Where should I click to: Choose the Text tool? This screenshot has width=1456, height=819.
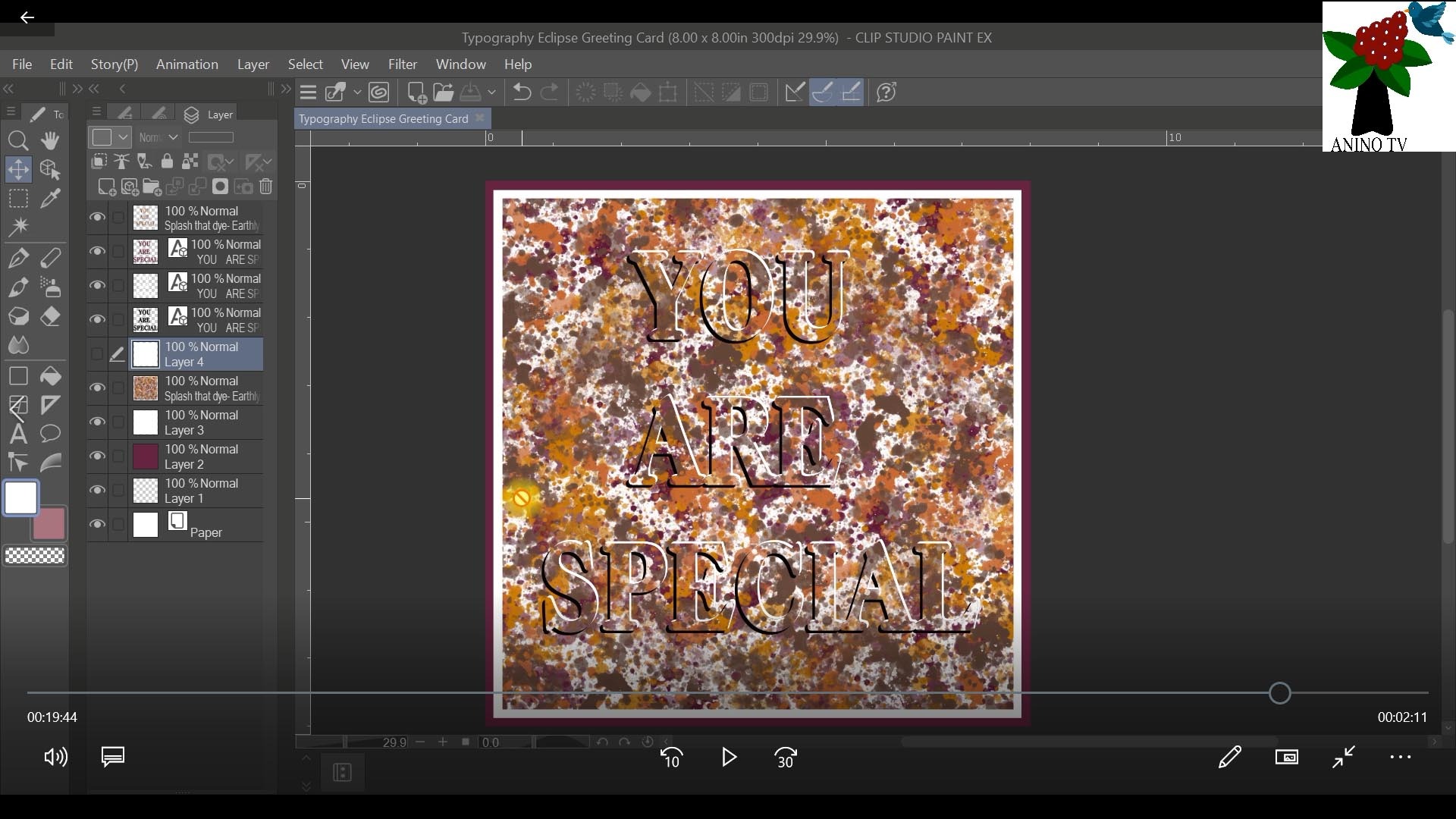coord(18,434)
